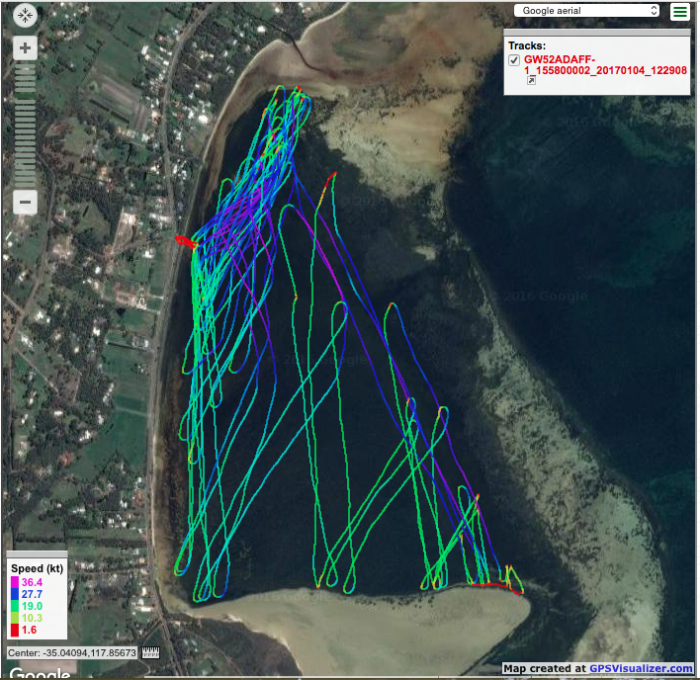Click the magenta 36.4 kt speed swatch

pos(16,581)
